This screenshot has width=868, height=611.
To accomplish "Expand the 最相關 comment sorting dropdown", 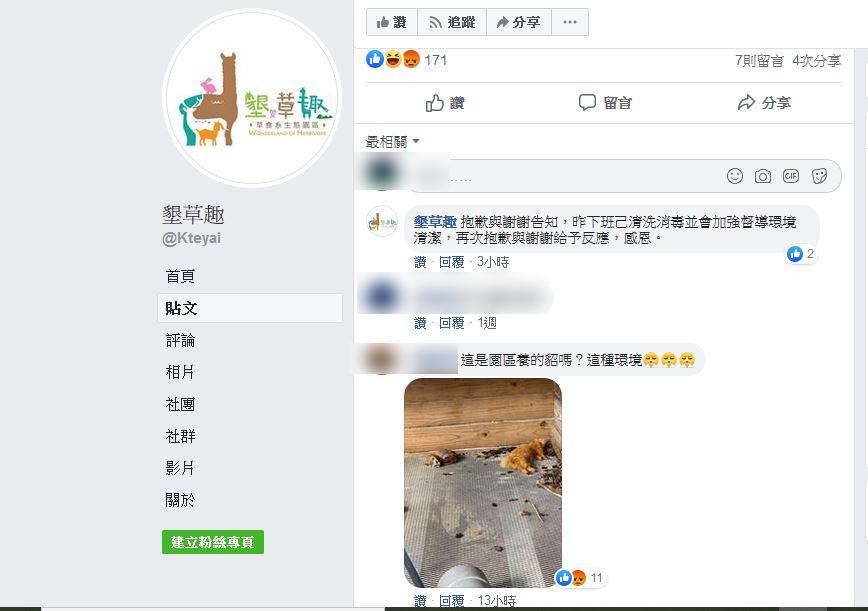I will coord(392,142).
